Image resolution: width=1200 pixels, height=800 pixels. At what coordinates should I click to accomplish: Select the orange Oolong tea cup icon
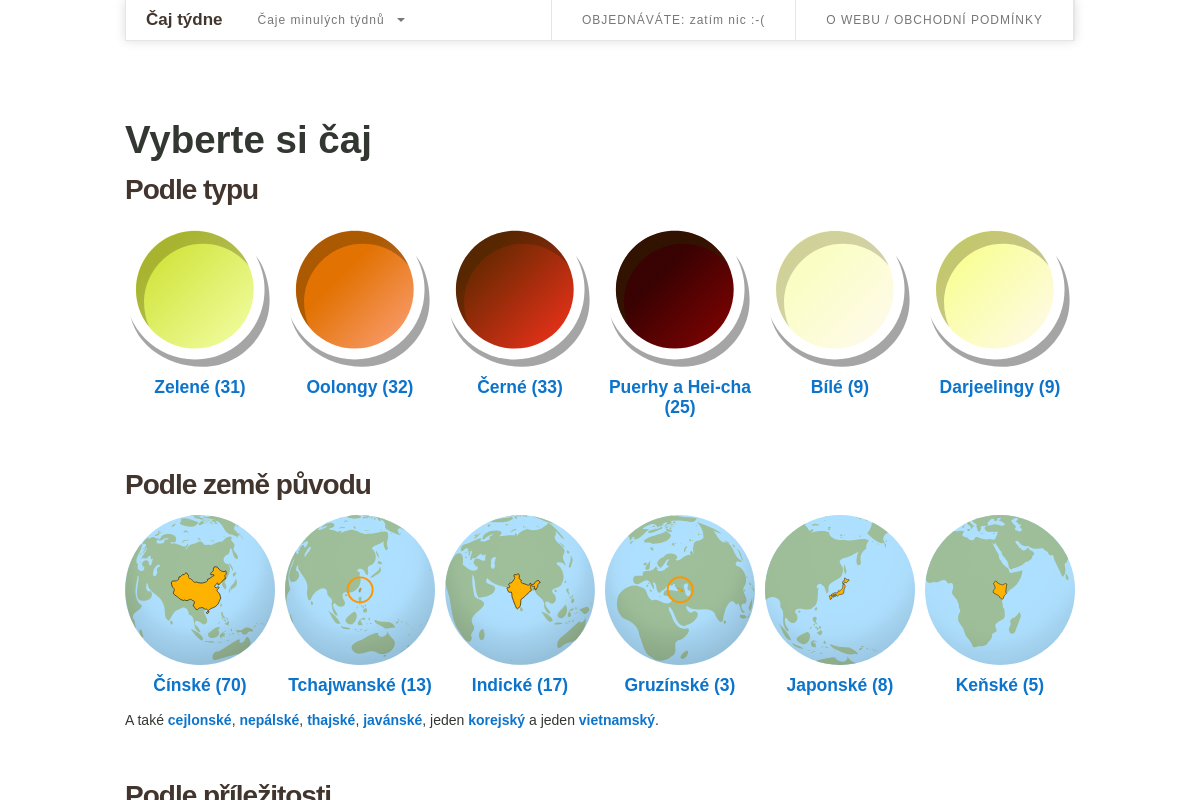360,297
